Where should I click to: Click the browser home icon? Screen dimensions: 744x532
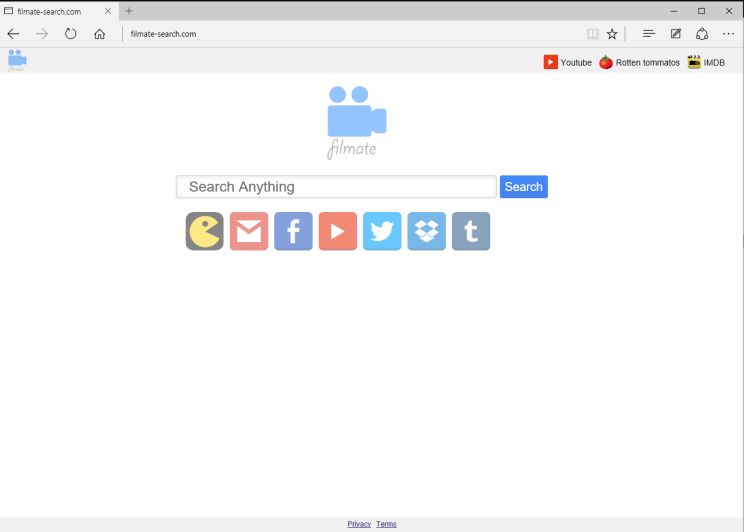tap(100, 34)
